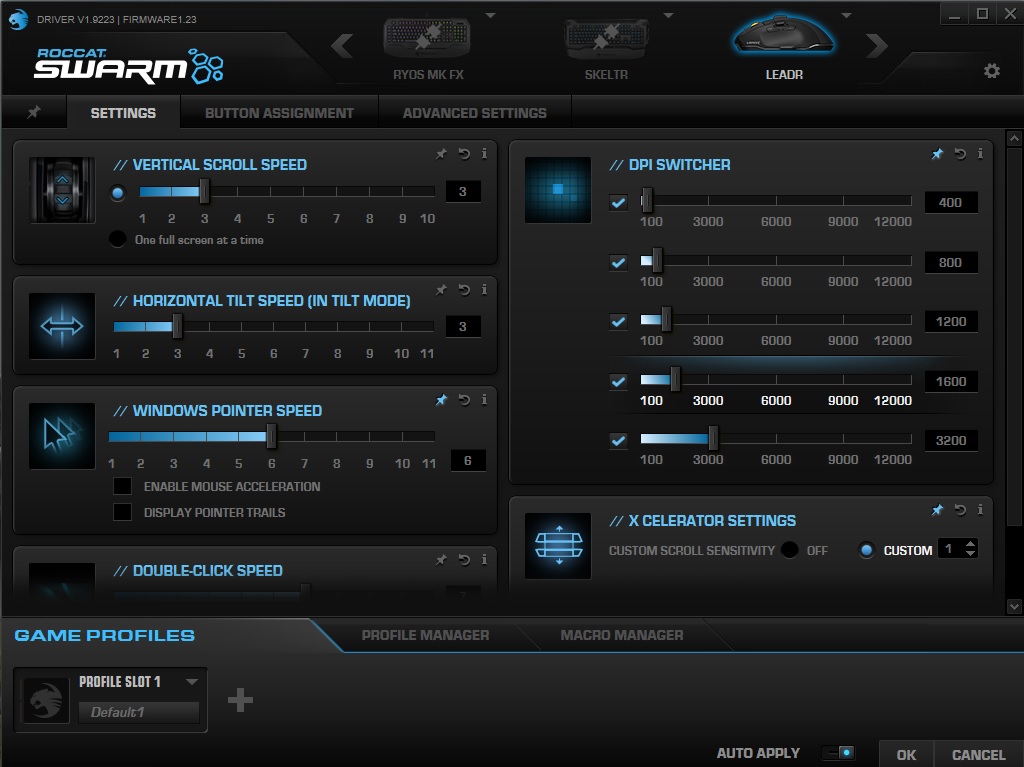The width and height of the screenshot is (1024, 767).
Task: Show info for Windows Pointer Speed
Action: (484, 399)
